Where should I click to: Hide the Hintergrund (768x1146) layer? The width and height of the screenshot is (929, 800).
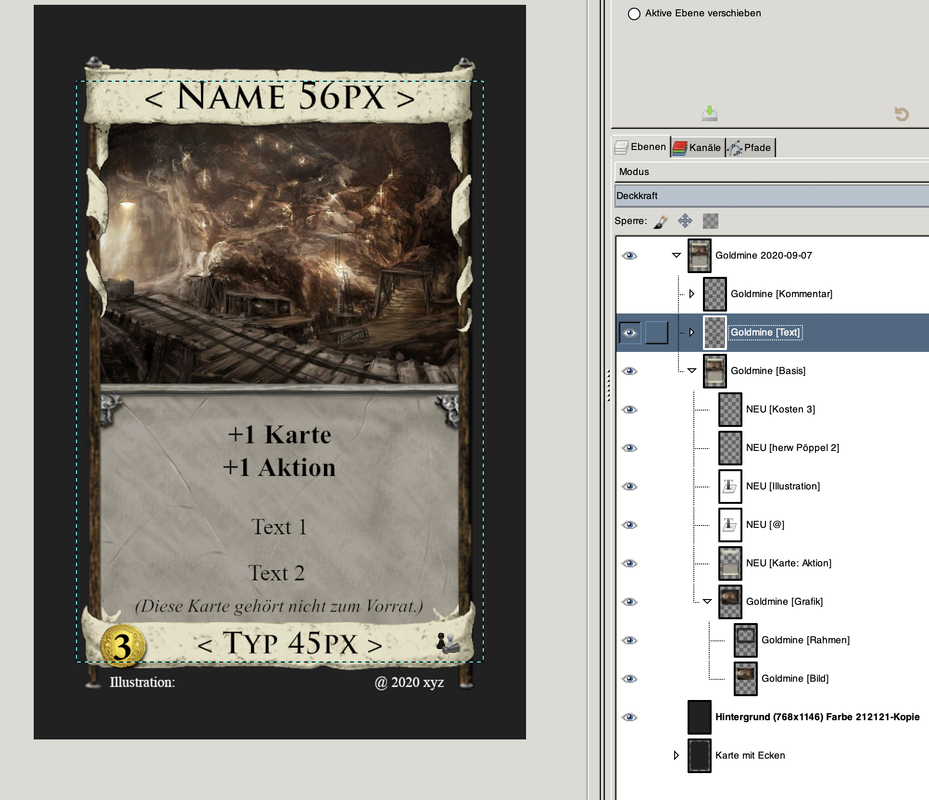[630, 718]
